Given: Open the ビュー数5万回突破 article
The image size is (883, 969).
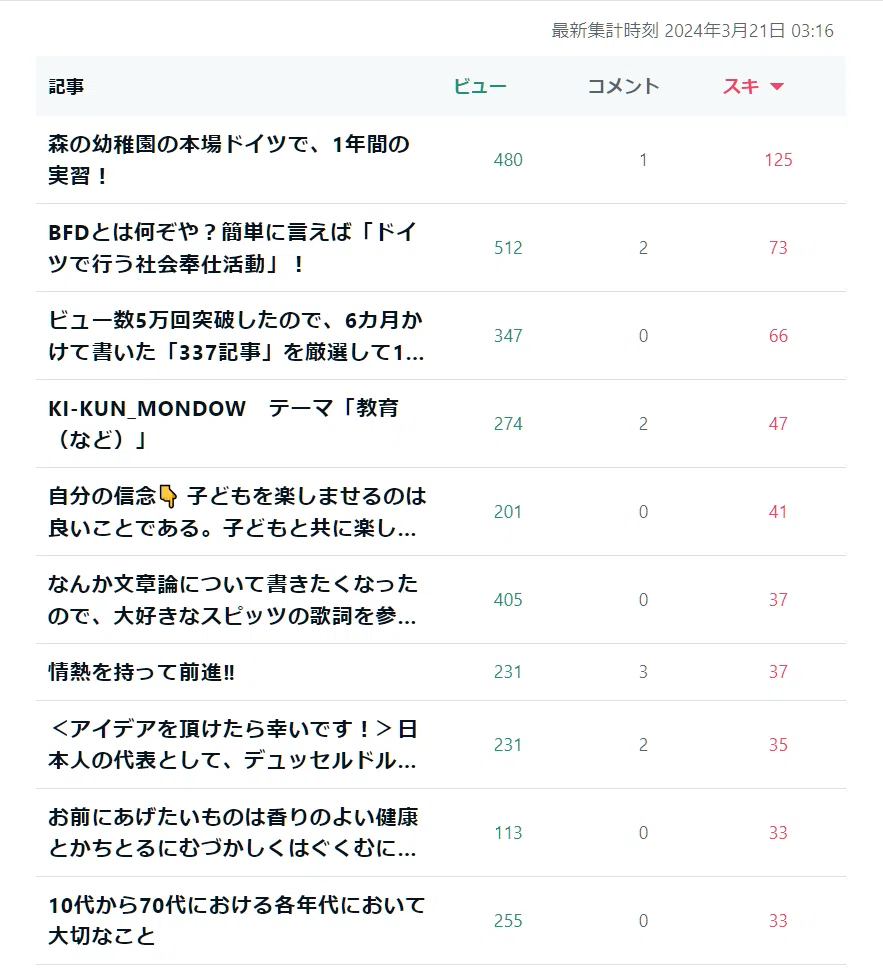Looking at the screenshot, I should click(236, 336).
